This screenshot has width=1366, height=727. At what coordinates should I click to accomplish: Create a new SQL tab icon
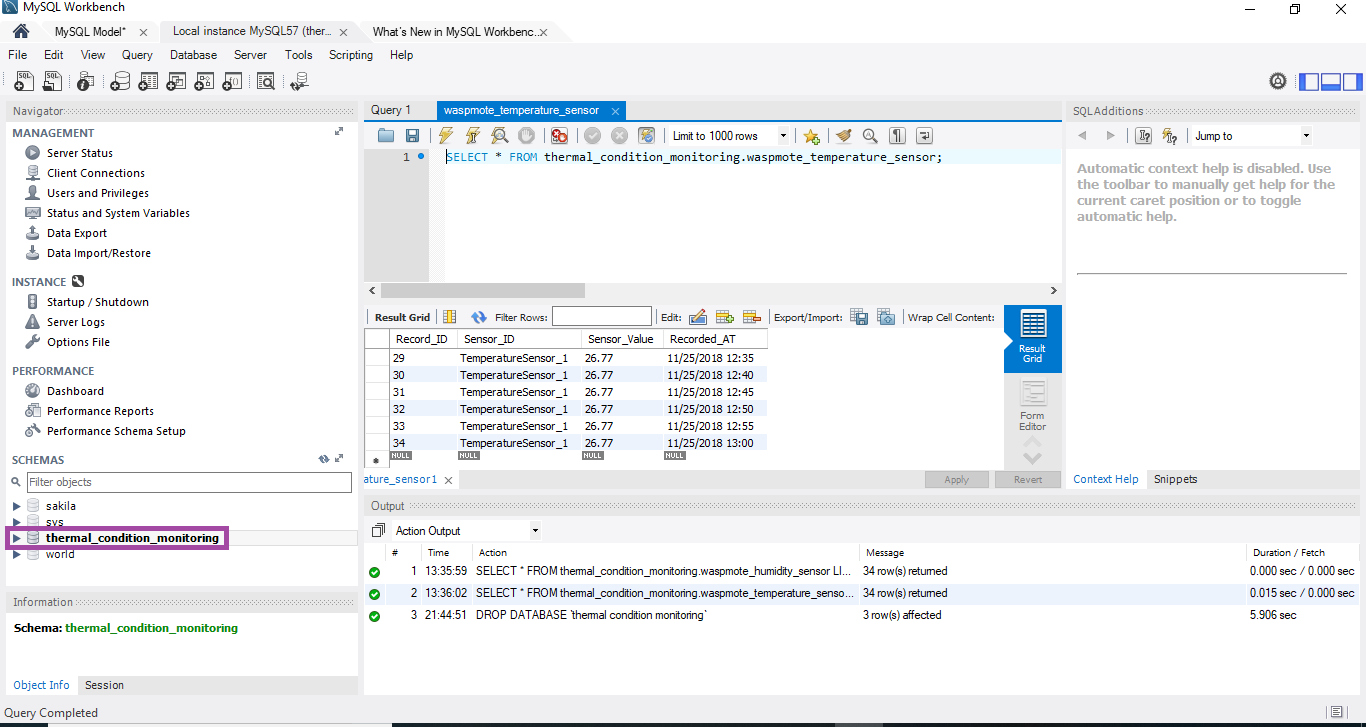coord(24,82)
